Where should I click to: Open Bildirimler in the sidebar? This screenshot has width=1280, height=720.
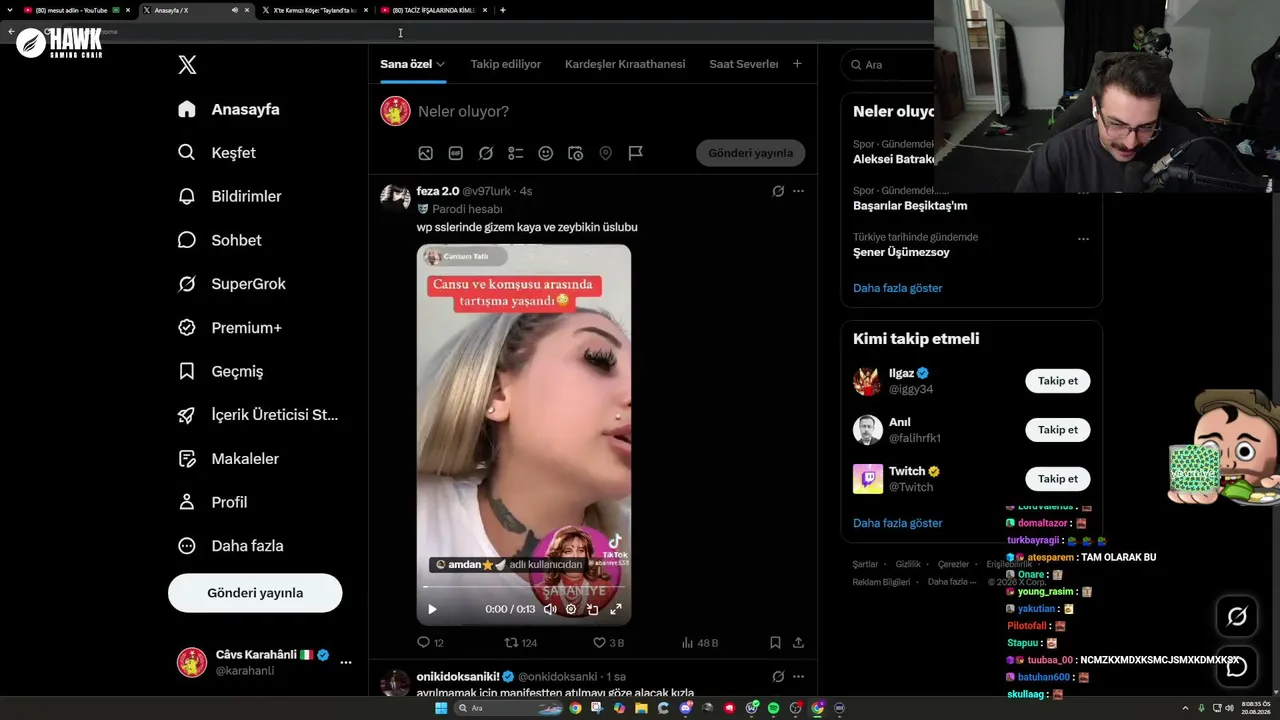[x=230, y=196]
